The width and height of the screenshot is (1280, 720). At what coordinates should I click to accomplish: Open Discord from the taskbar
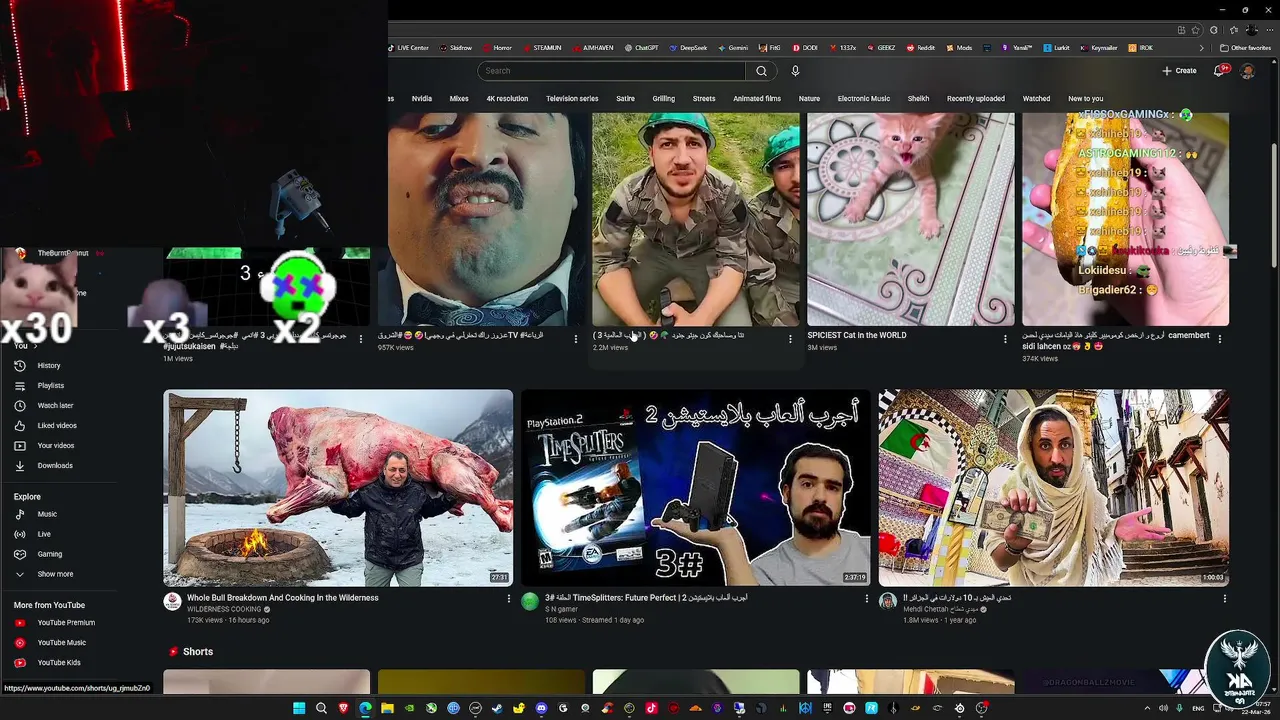click(541, 708)
